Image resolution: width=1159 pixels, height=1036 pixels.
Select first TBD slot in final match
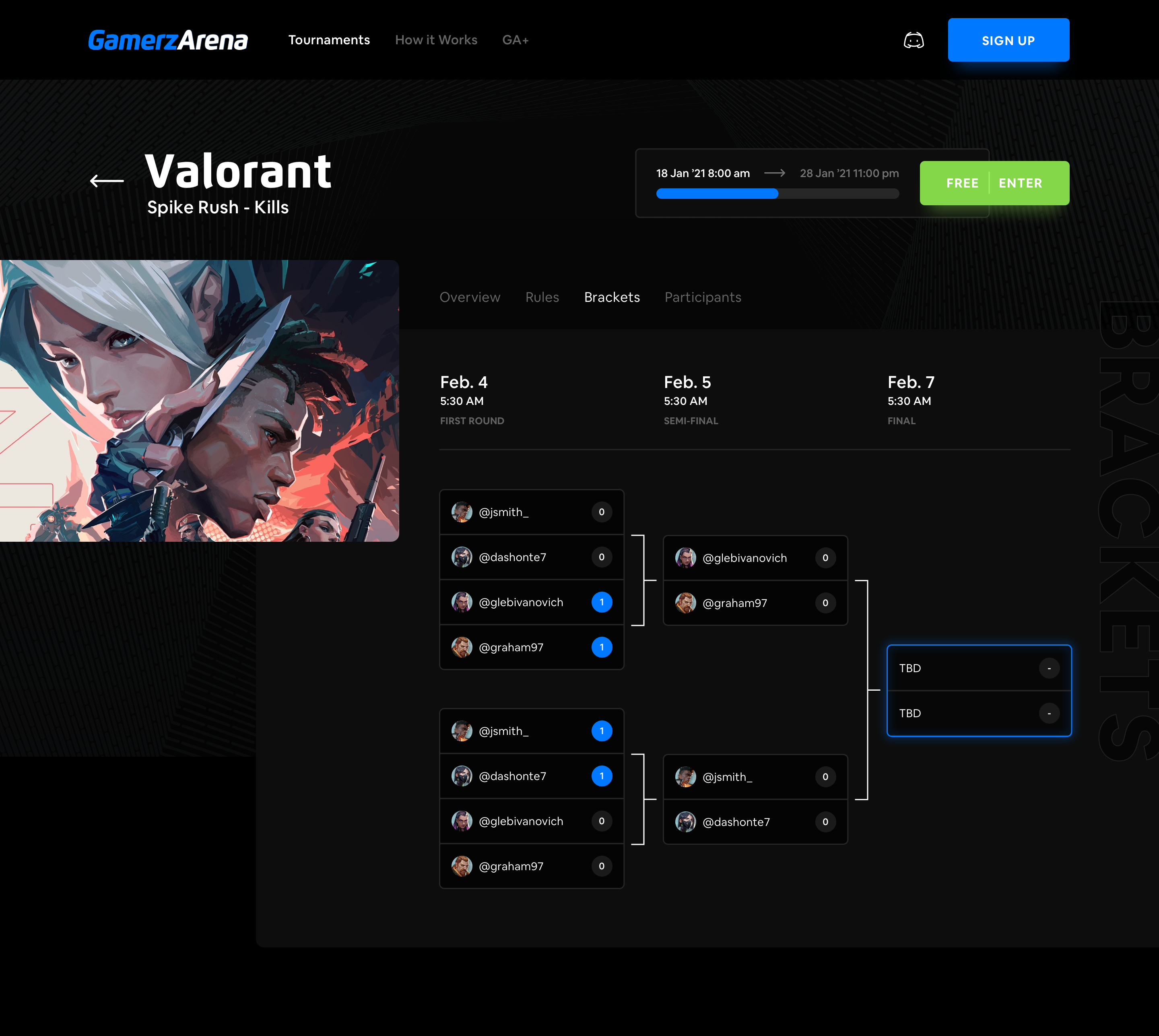[x=979, y=668]
